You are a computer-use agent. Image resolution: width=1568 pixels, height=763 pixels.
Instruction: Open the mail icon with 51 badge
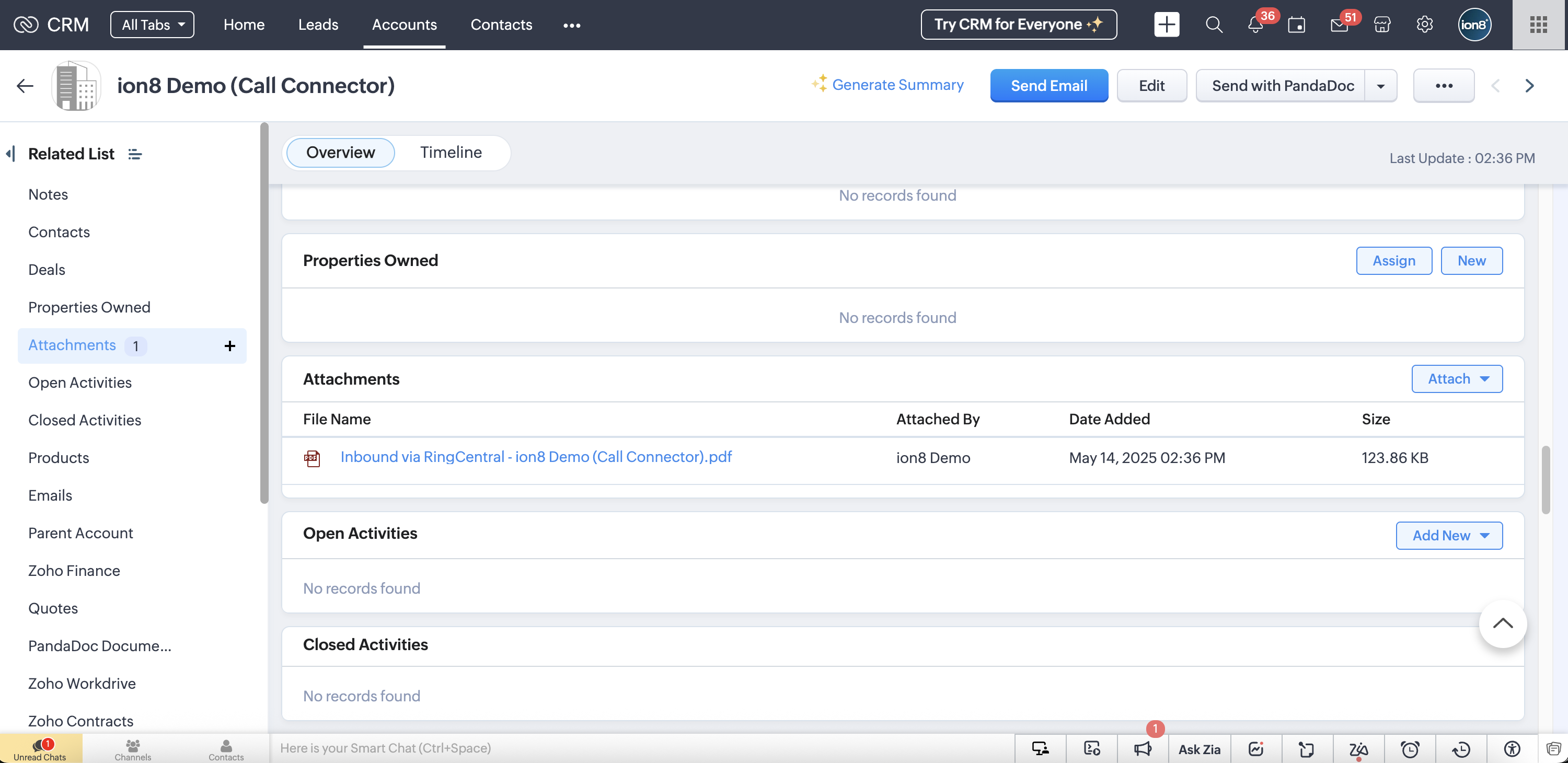click(1339, 25)
